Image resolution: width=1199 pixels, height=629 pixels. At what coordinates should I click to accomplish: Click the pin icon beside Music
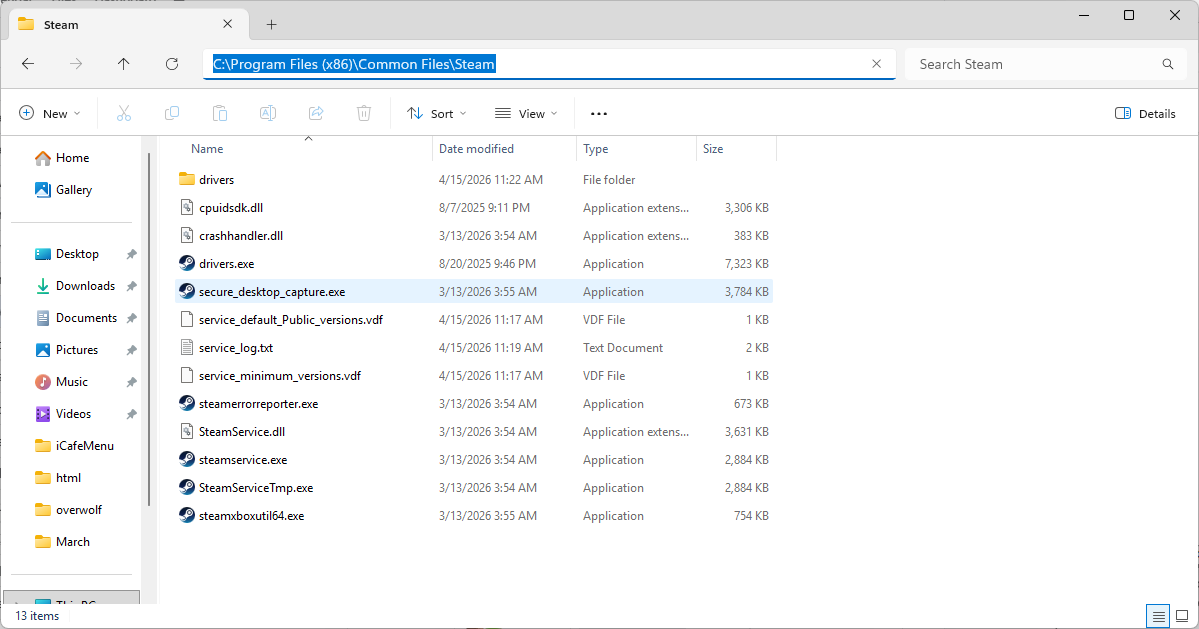[132, 382]
